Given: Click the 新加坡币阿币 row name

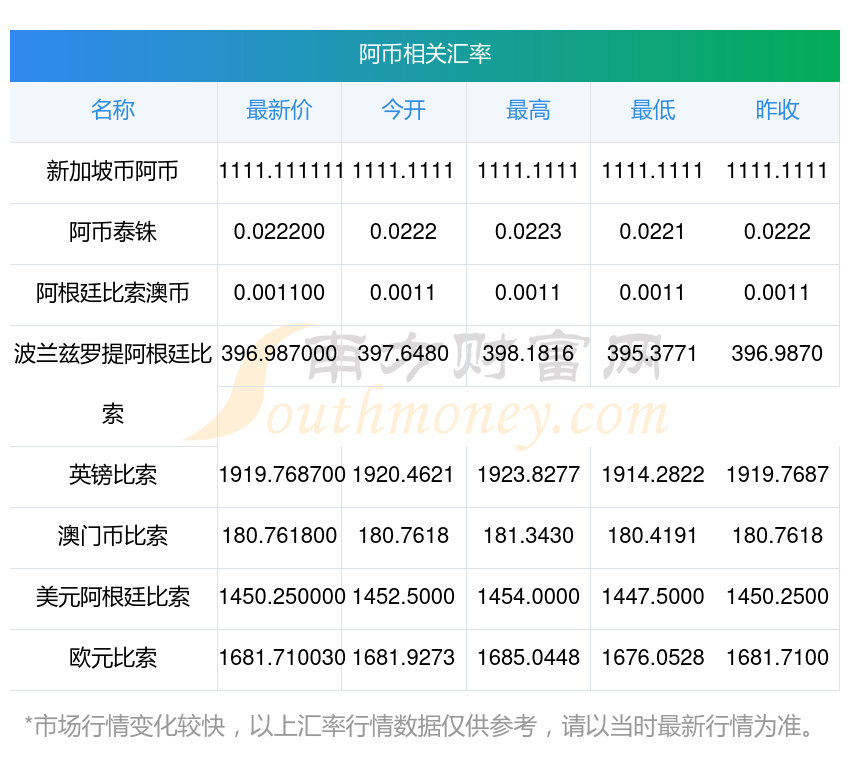Looking at the screenshot, I should tap(113, 172).
